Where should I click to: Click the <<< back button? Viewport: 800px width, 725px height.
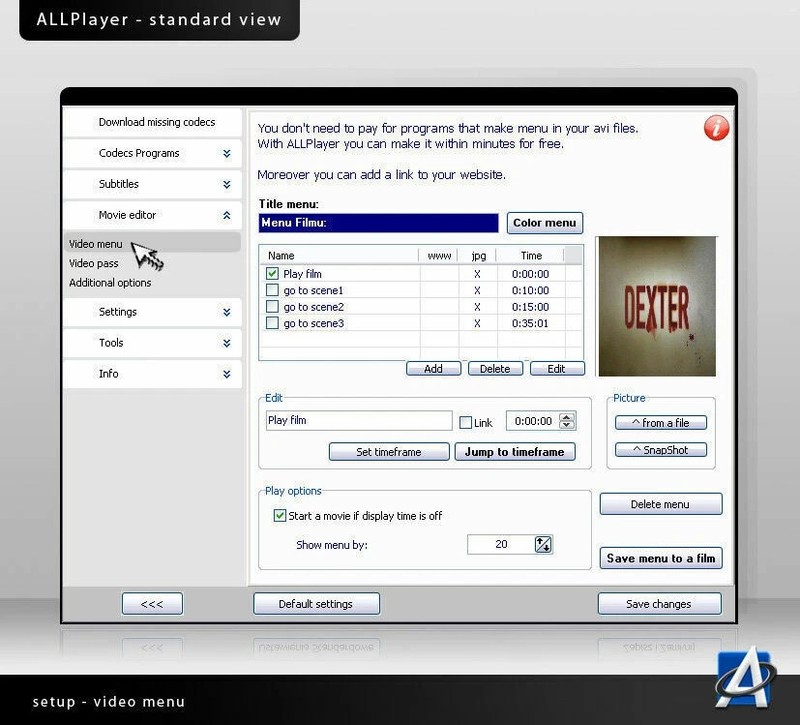click(x=152, y=604)
